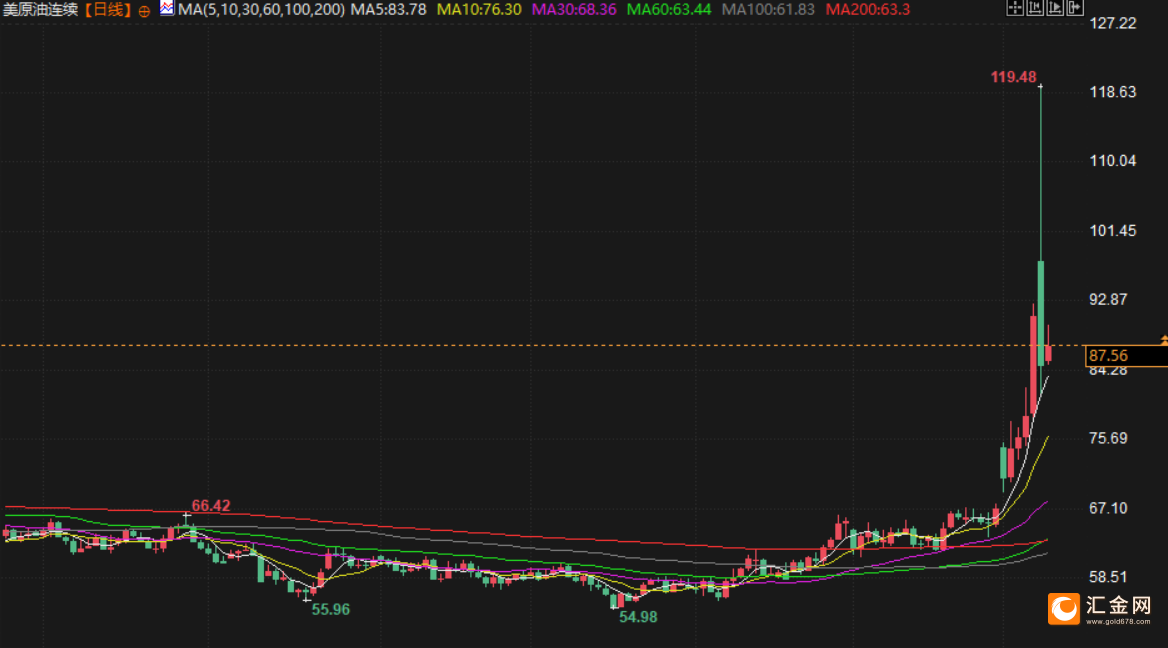Click the yellow MA10:76.30 value
The height and width of the screenshot is (648, 1168).
tap(479, 10)
